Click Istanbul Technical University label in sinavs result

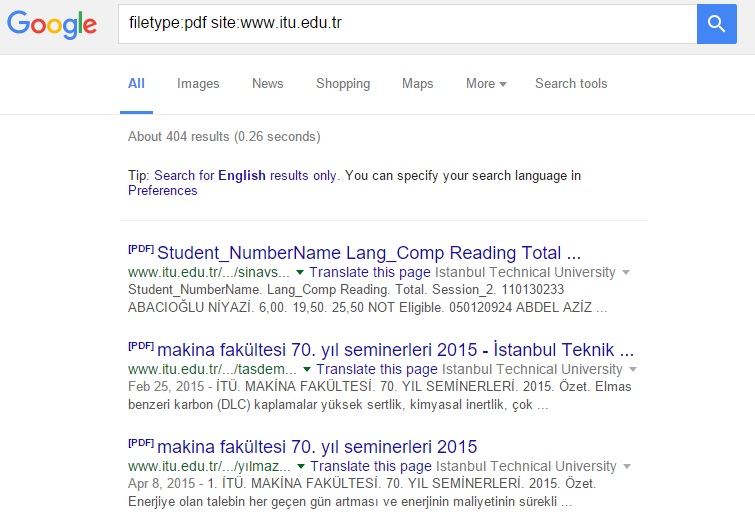(x=525, y=272)
